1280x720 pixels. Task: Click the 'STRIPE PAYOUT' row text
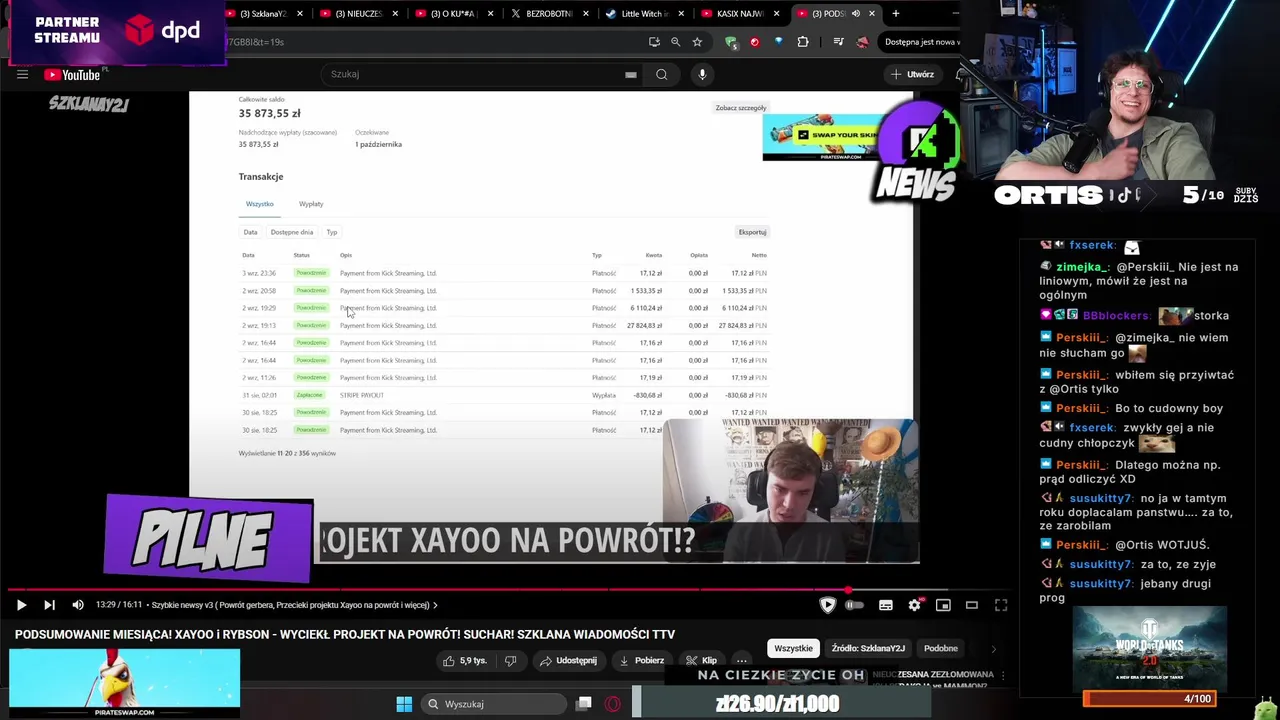tap(362, 395)
